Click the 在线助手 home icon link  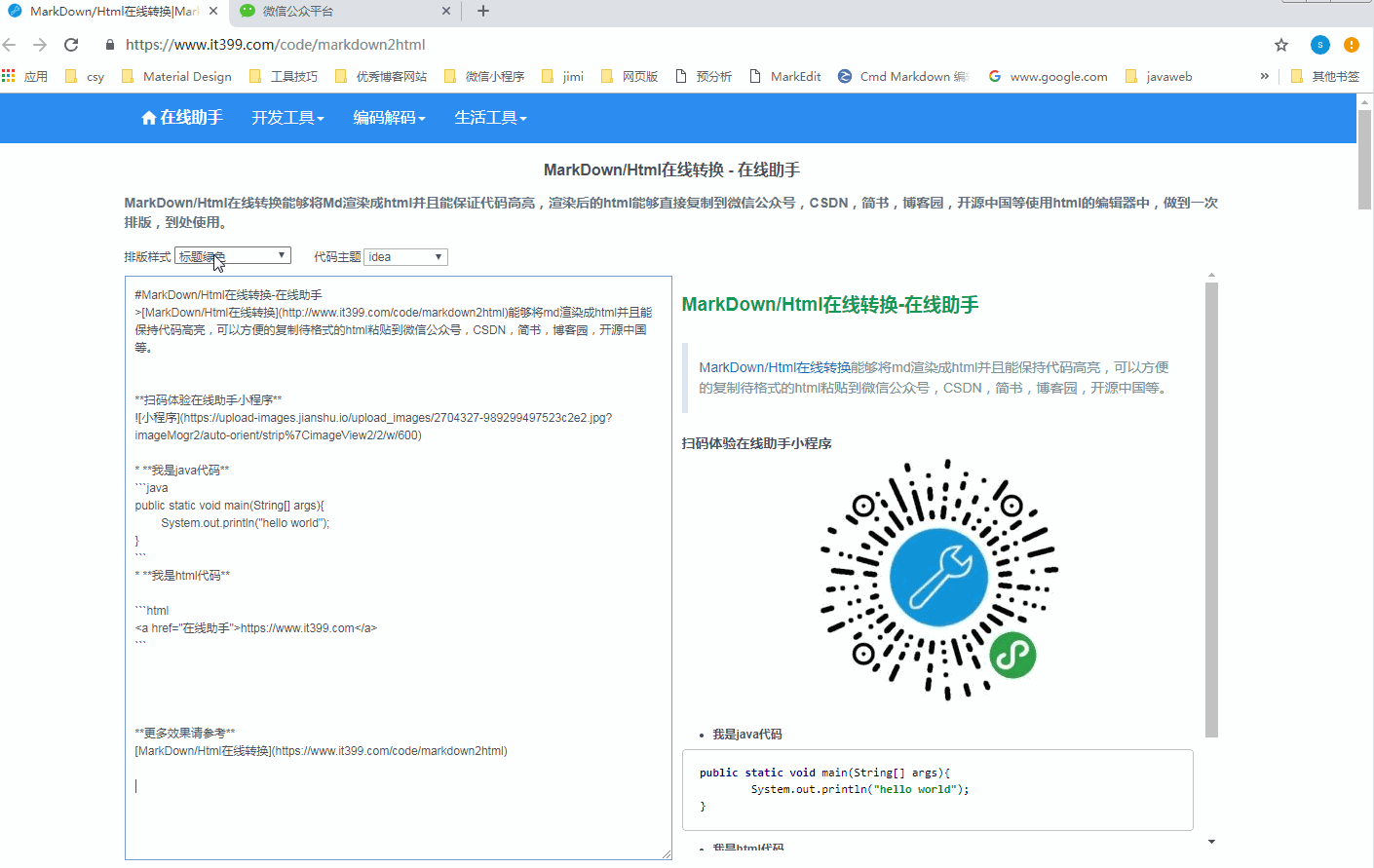click(182, 117)
